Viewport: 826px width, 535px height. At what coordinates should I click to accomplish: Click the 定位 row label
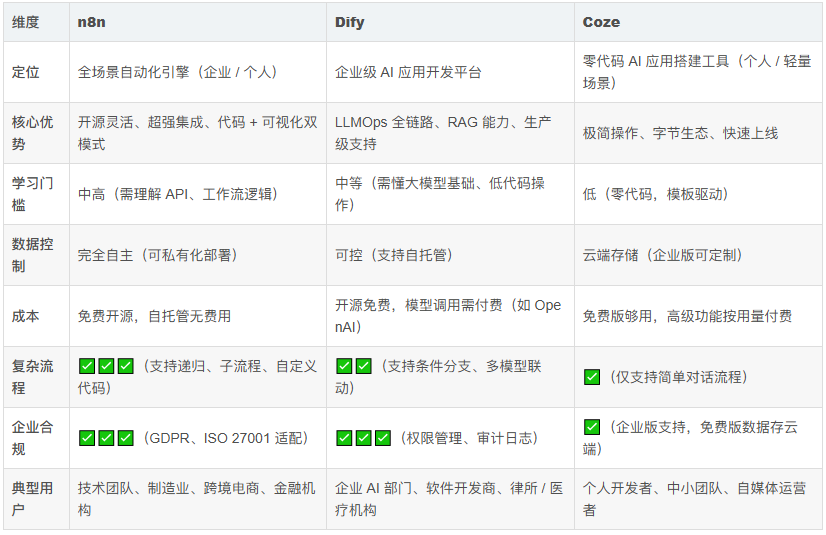click(x=36, y=72)
